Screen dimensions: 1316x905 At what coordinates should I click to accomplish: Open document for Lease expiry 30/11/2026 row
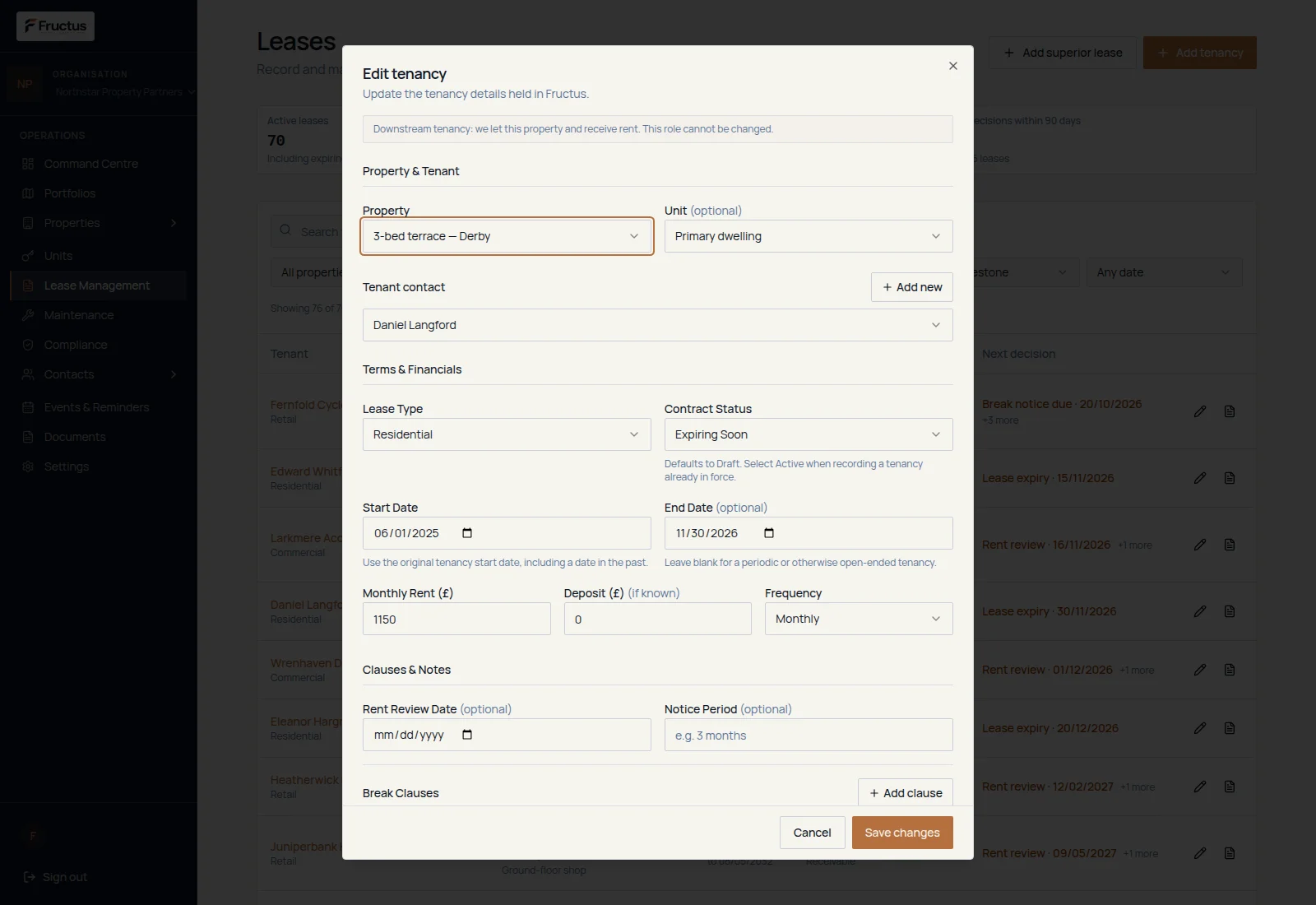tap(1230, 611)
